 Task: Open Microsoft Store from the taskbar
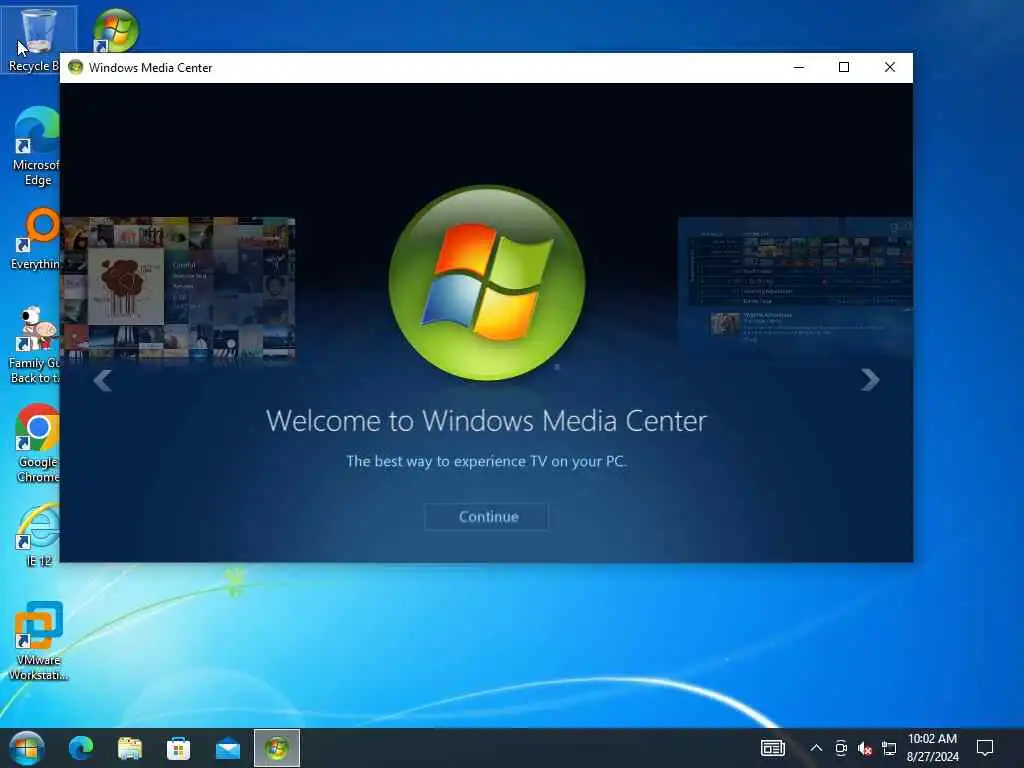click(x=178, y=748)
